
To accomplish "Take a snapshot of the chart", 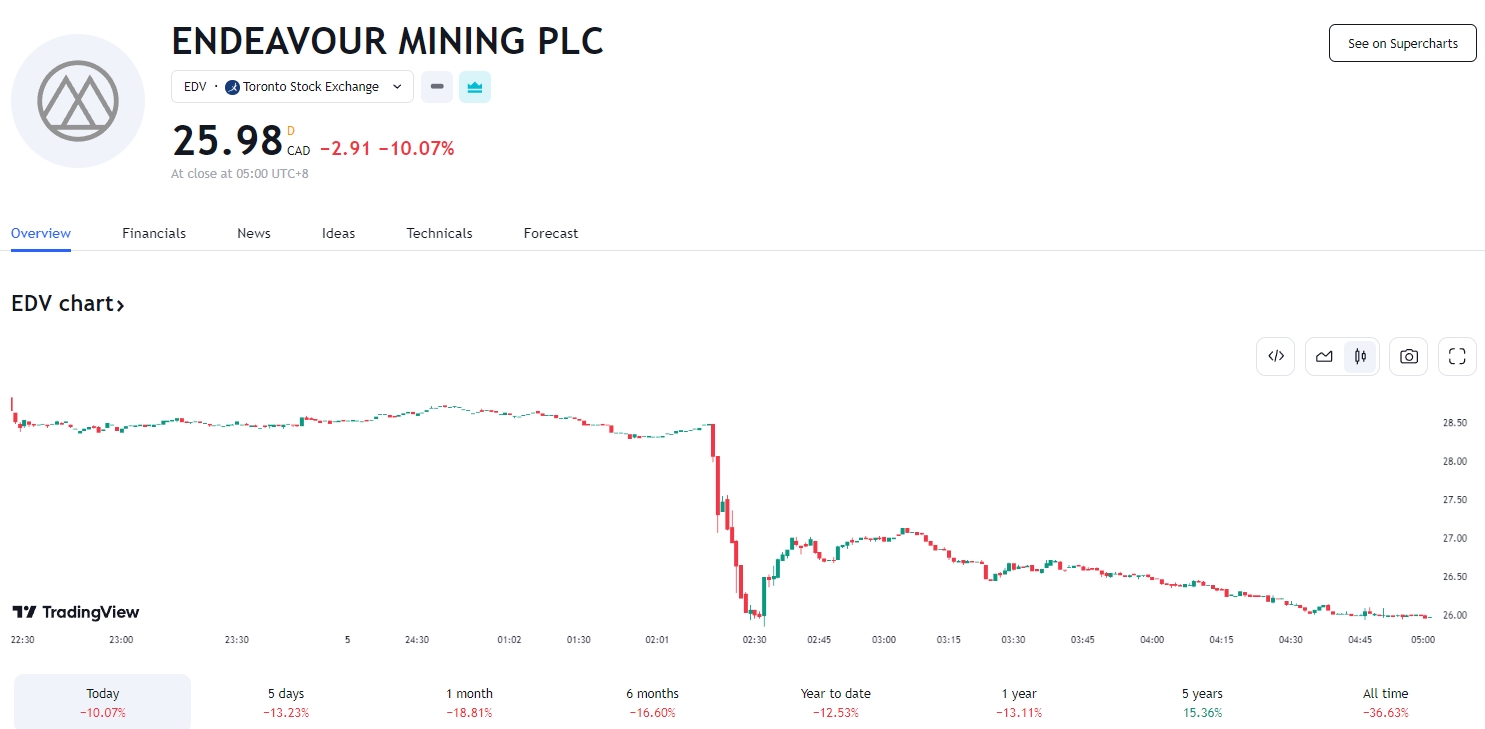I will [1408, 356].
